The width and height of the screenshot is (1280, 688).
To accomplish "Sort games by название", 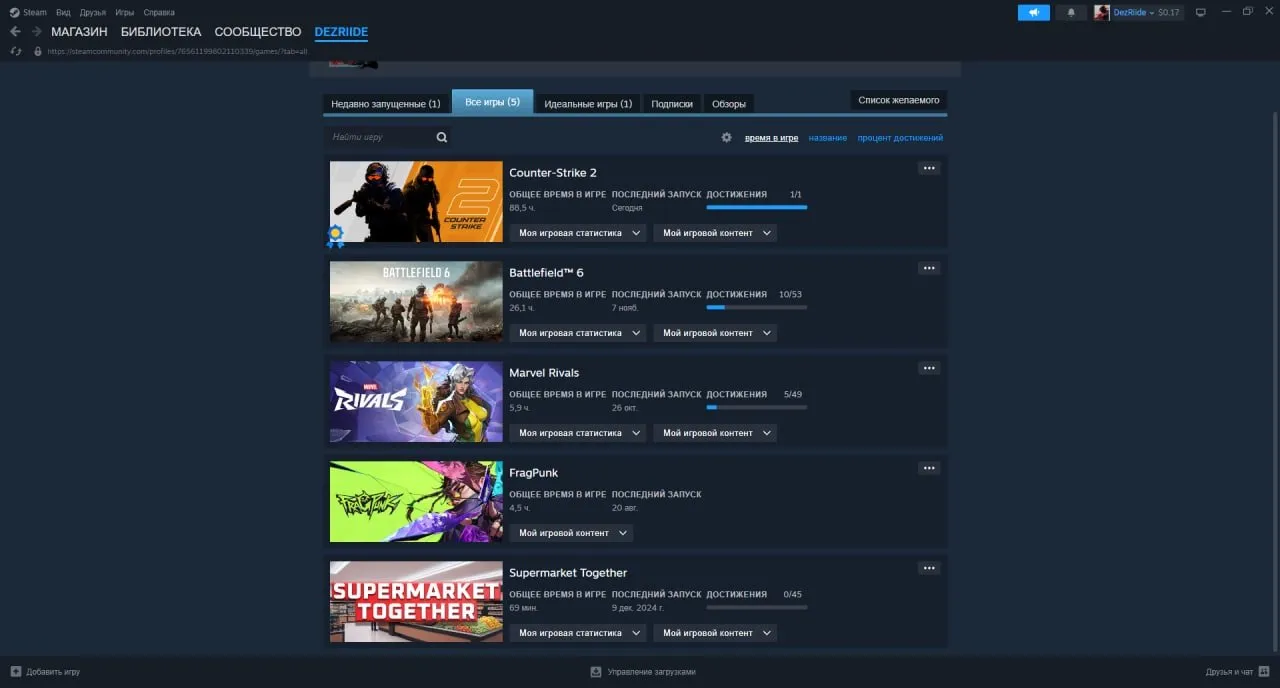I will (828, 138).
